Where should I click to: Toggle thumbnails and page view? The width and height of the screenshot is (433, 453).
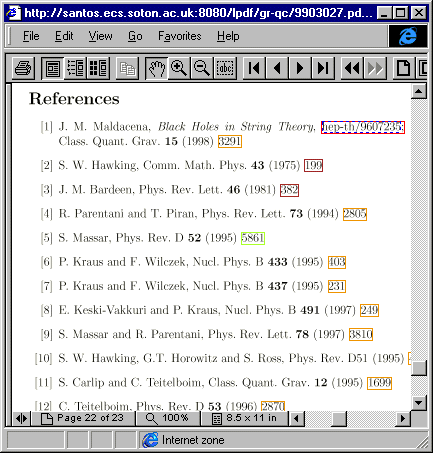pos(98,68)
